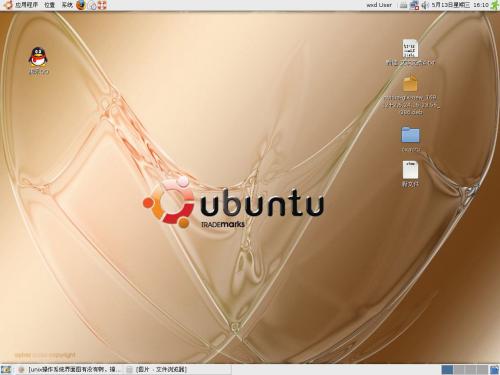500x375 pixels.
Task: Open the volume speaker icon
Action: point(425,5)
